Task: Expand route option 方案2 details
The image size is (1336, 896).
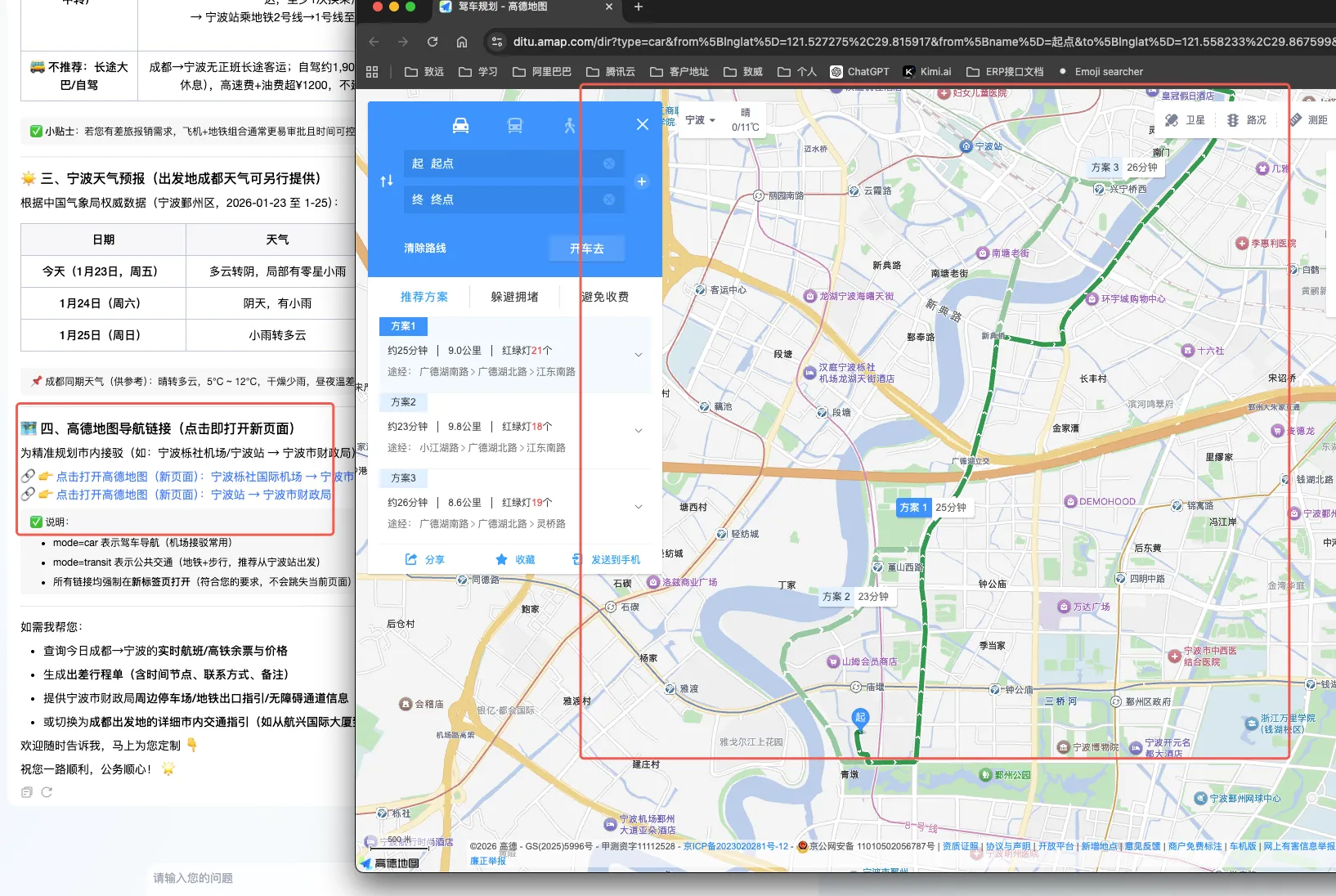Action: (x=639, y=431)
